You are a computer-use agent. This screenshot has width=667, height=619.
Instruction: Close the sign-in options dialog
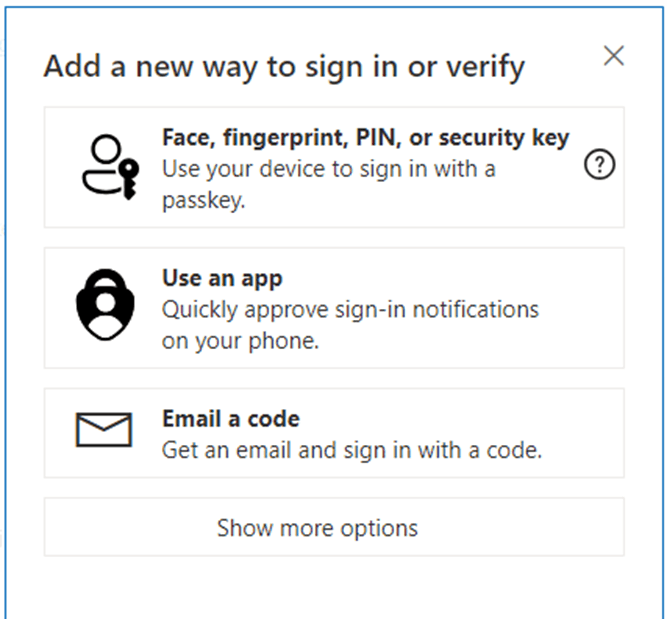tap(614, 56)
